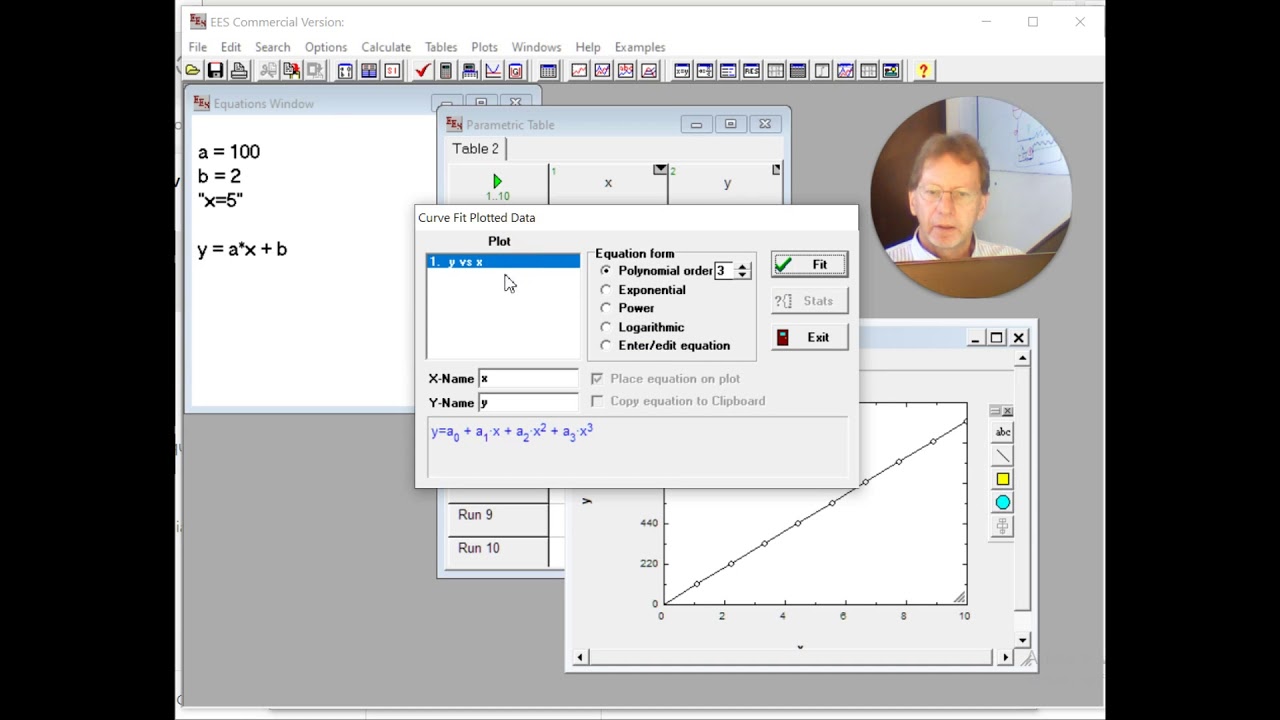Viewport: 1280px width, 720px height.
Task: Open the File menu
Action: click(x=198, y=47)
